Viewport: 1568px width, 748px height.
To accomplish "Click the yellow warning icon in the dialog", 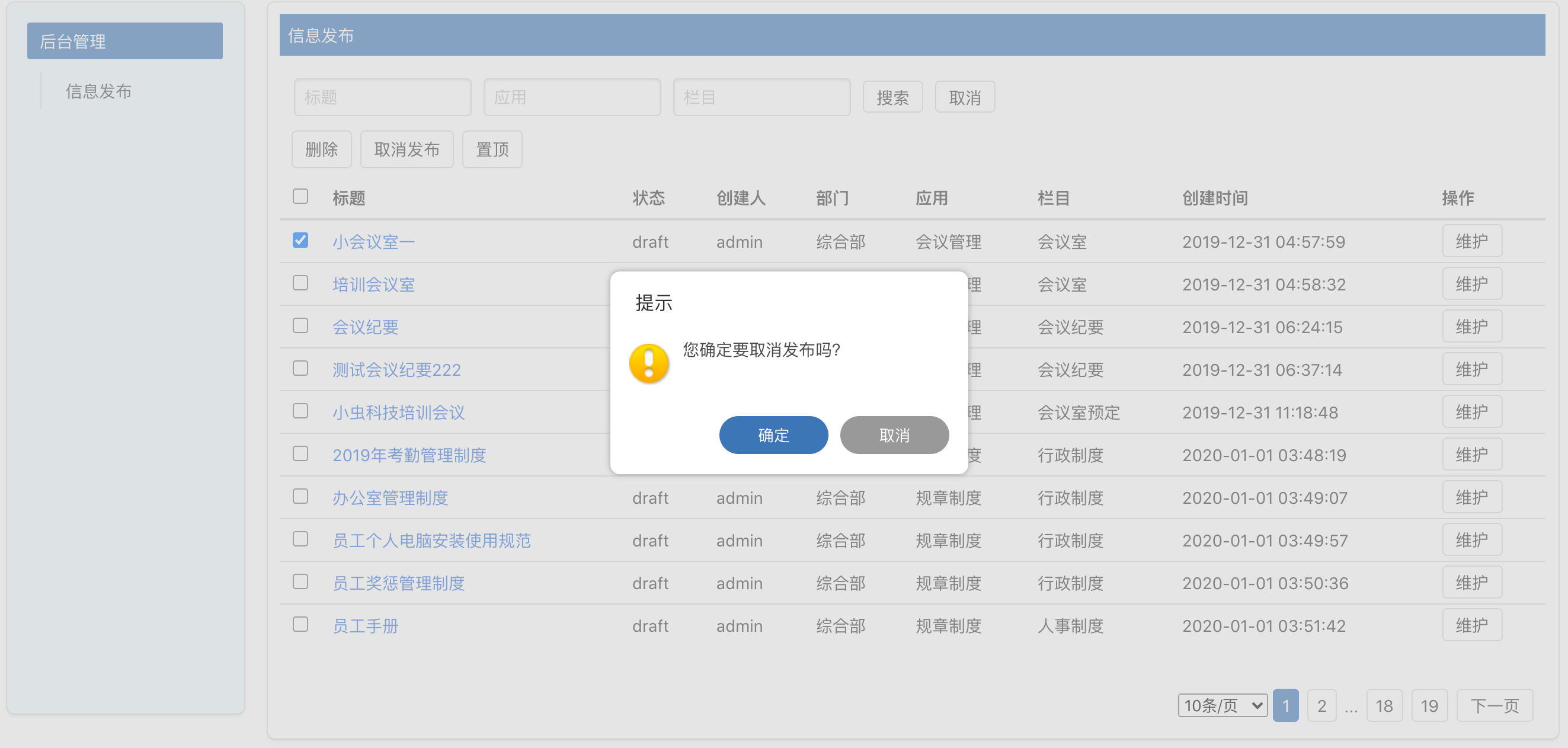I will (649, 363).
